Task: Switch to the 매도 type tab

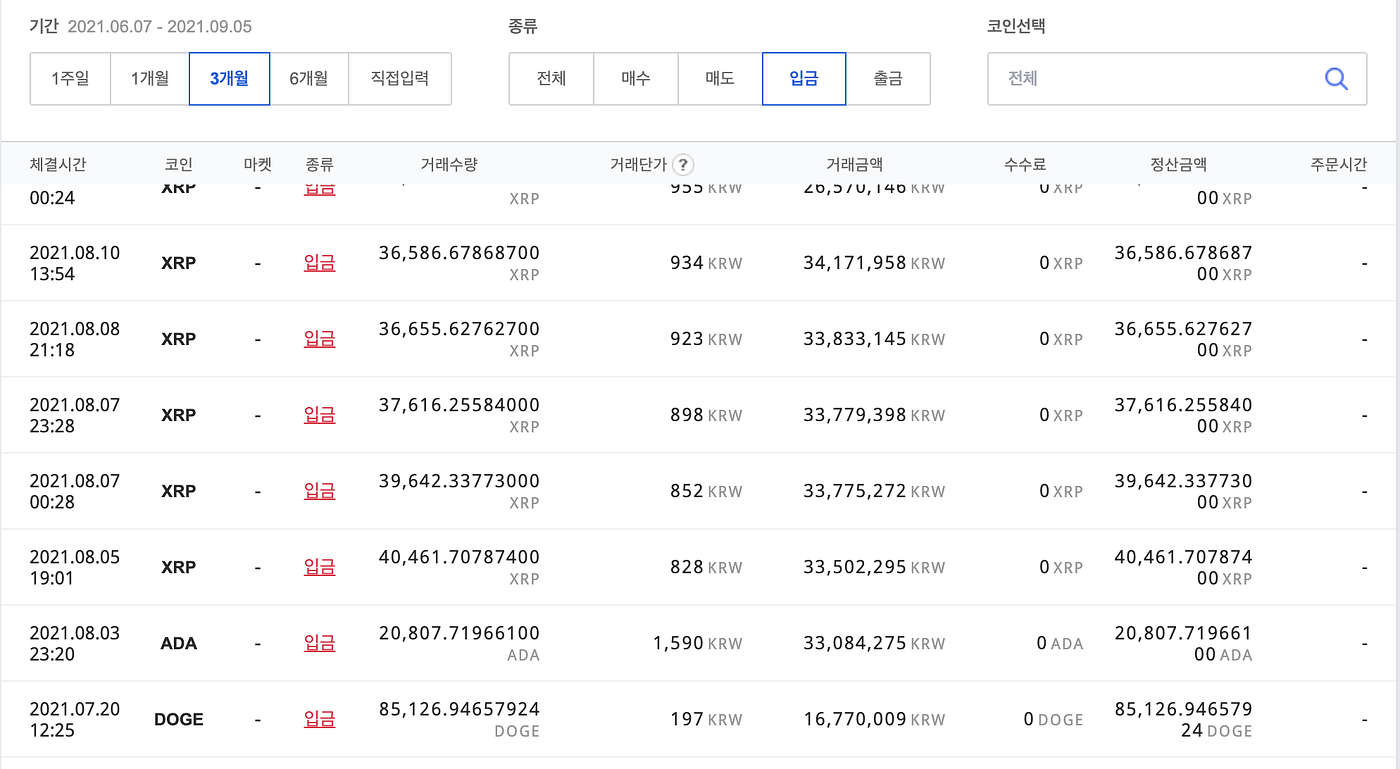Action: tap(720, 79)
